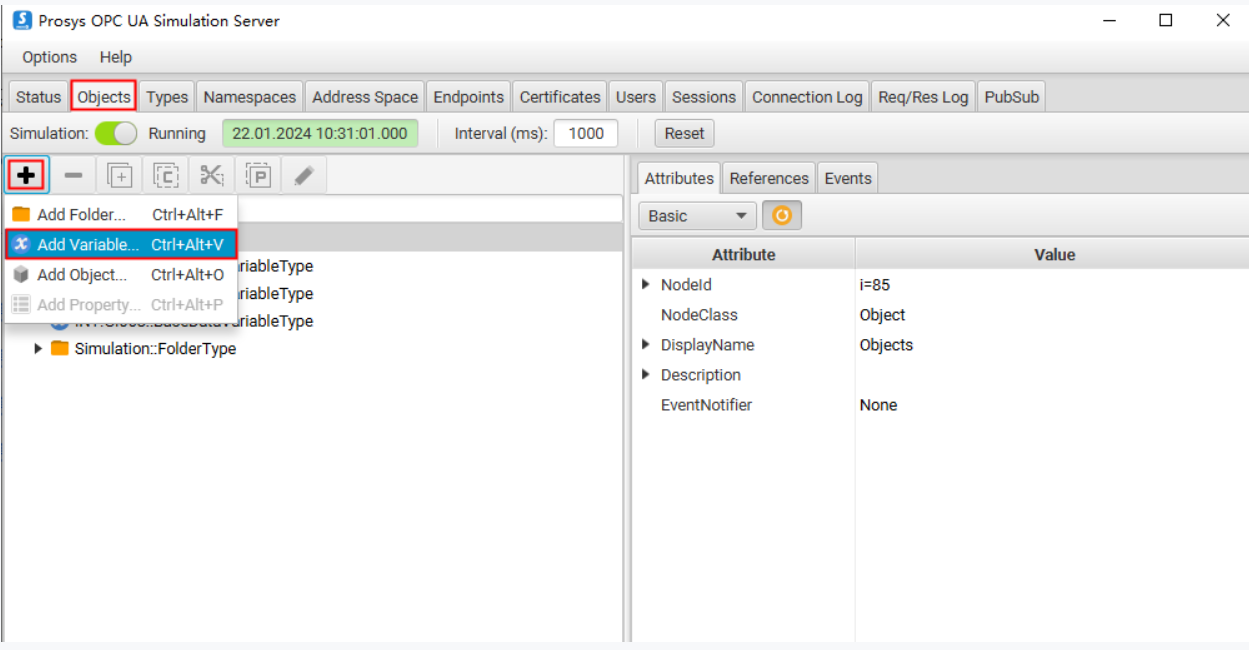Screen dimensions: 1249x650
Task: Open the References tab
Action: (x=768, y=178)
